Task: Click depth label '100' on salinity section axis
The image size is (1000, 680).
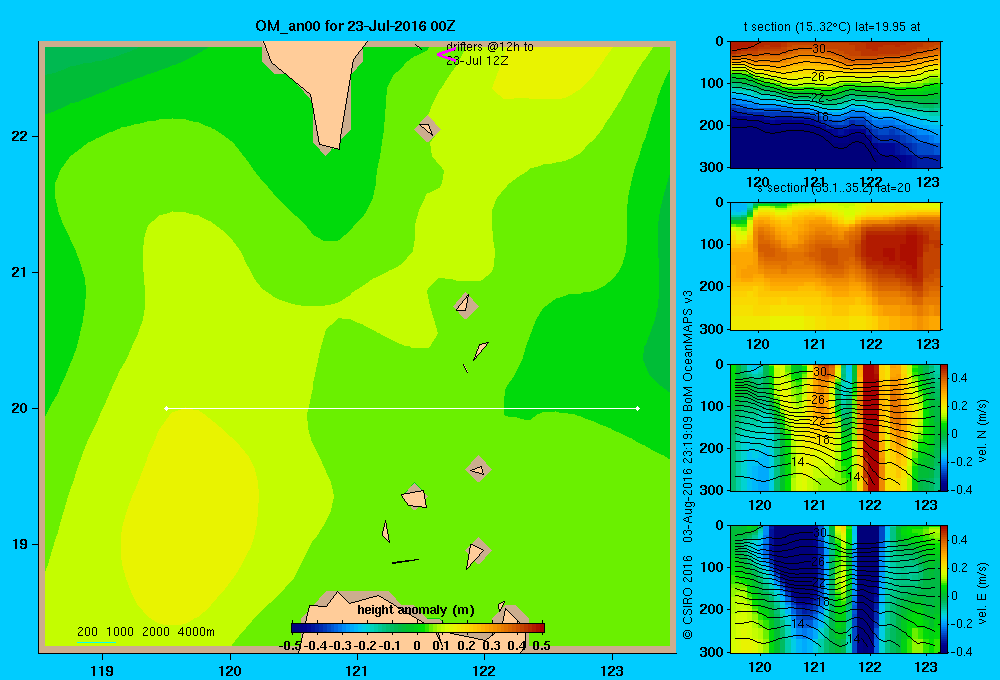Action: [x=711, y=244]
